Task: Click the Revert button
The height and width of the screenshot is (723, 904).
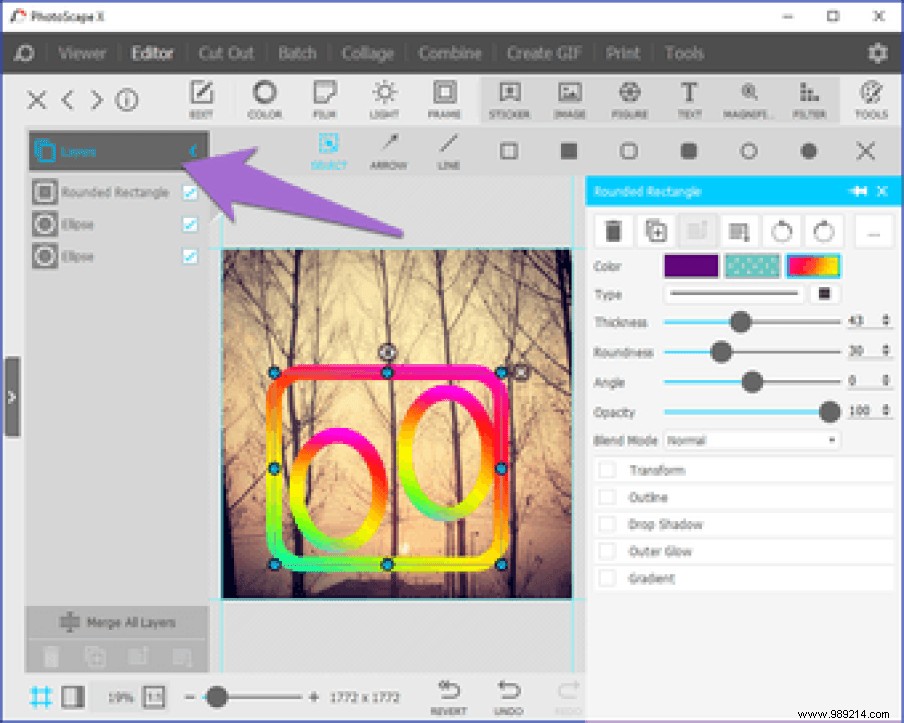Action: [x=448, y=694]
